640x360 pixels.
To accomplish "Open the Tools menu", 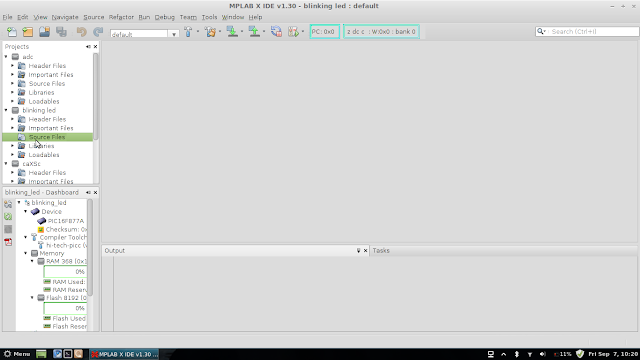I will [x=209, y=17].
